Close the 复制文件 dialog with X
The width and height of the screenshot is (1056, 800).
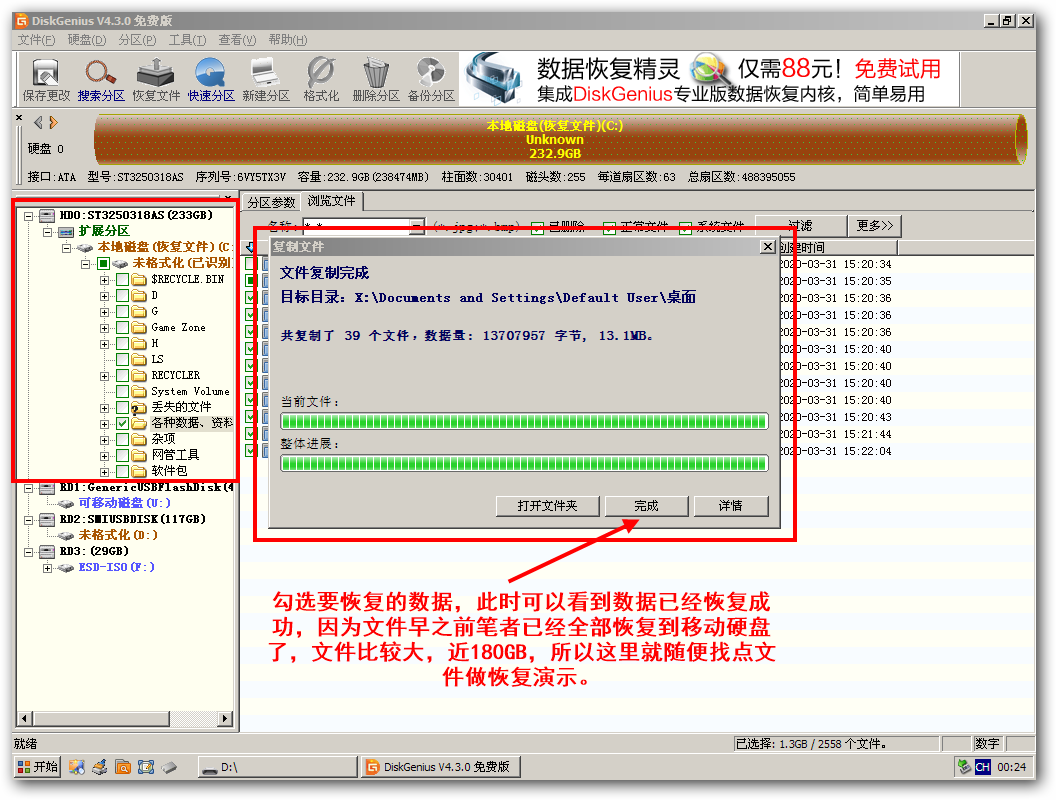click(x=768, y=246)
